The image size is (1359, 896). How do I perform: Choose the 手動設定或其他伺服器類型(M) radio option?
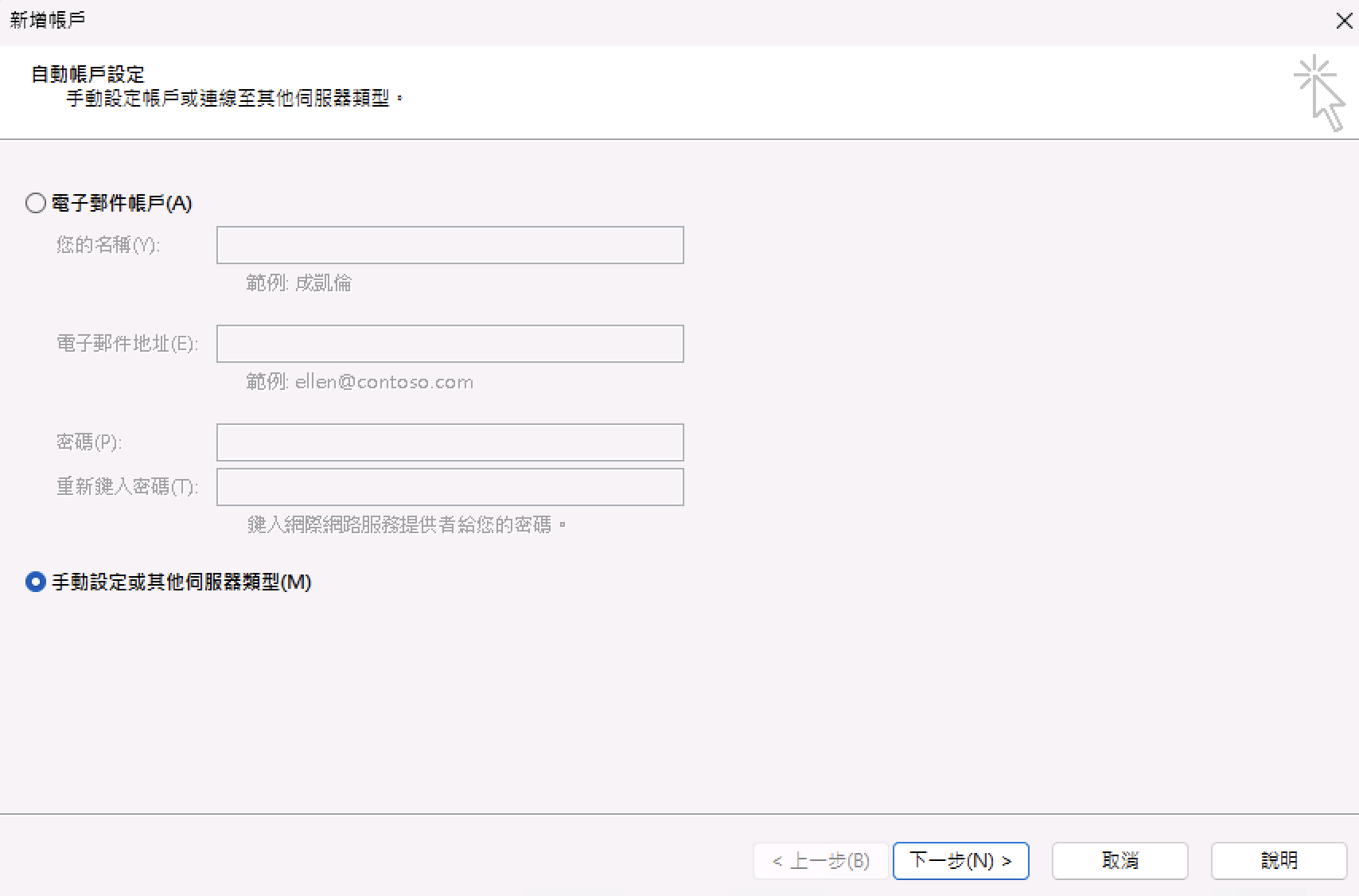click(36, 582)
